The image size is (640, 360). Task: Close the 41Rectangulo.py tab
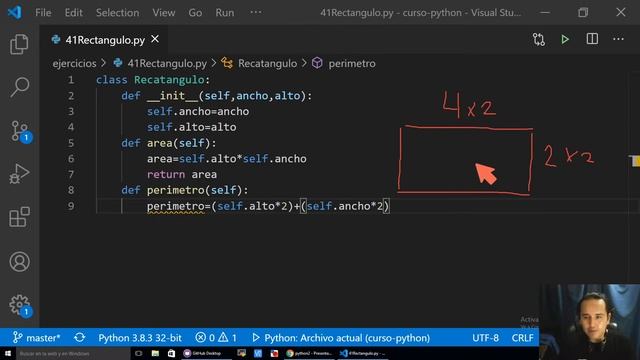(155, 39)
